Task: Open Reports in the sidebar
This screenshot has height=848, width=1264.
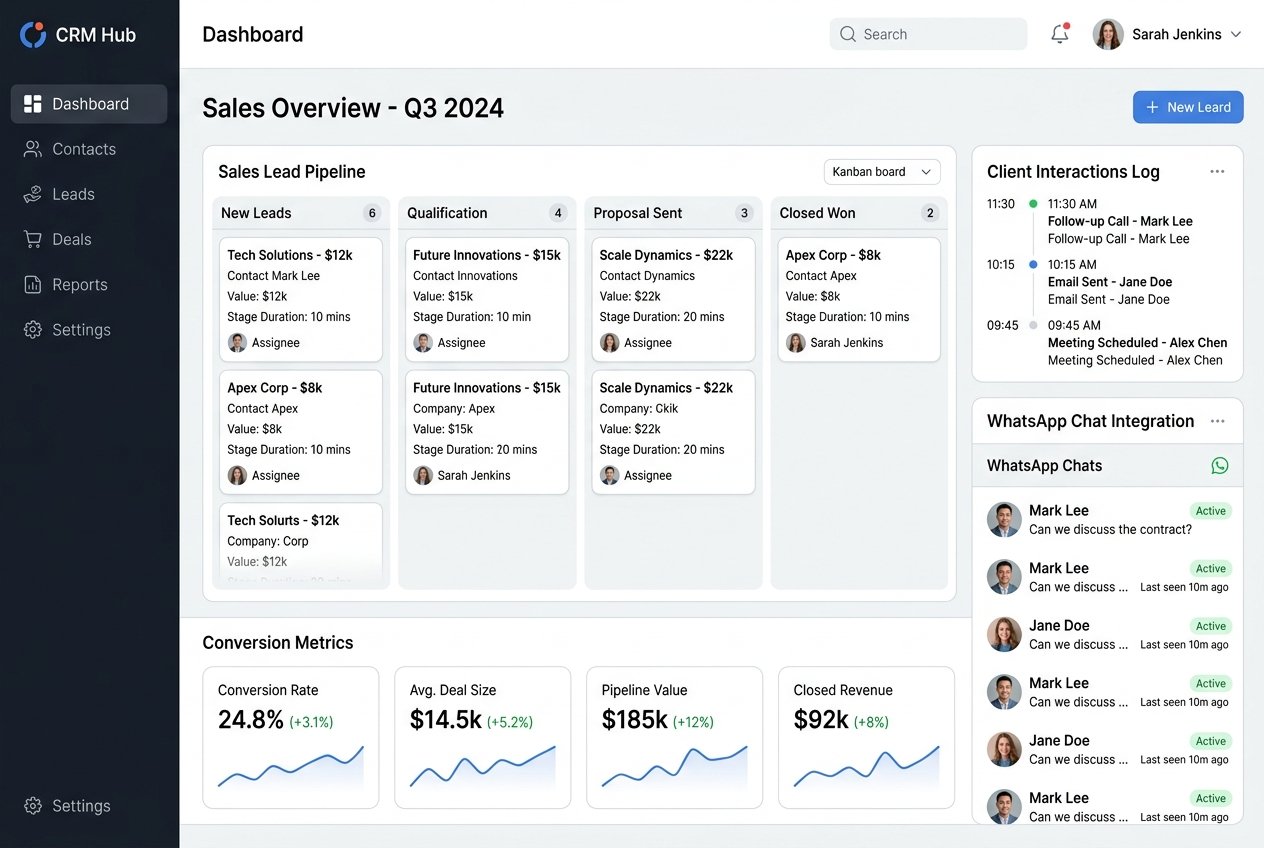Action: coord(89,284)
